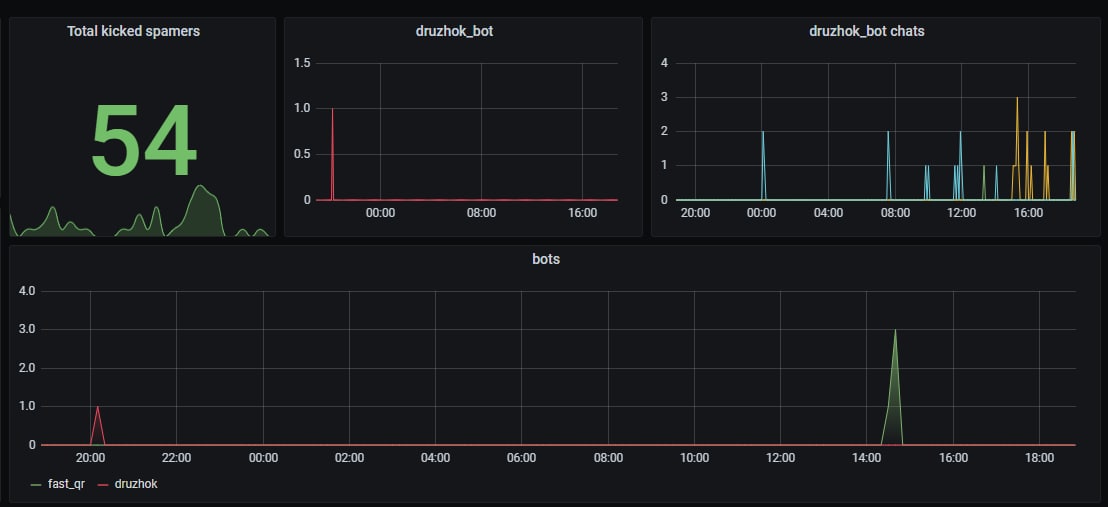Open the bots panel title menu

pos(546,259)
